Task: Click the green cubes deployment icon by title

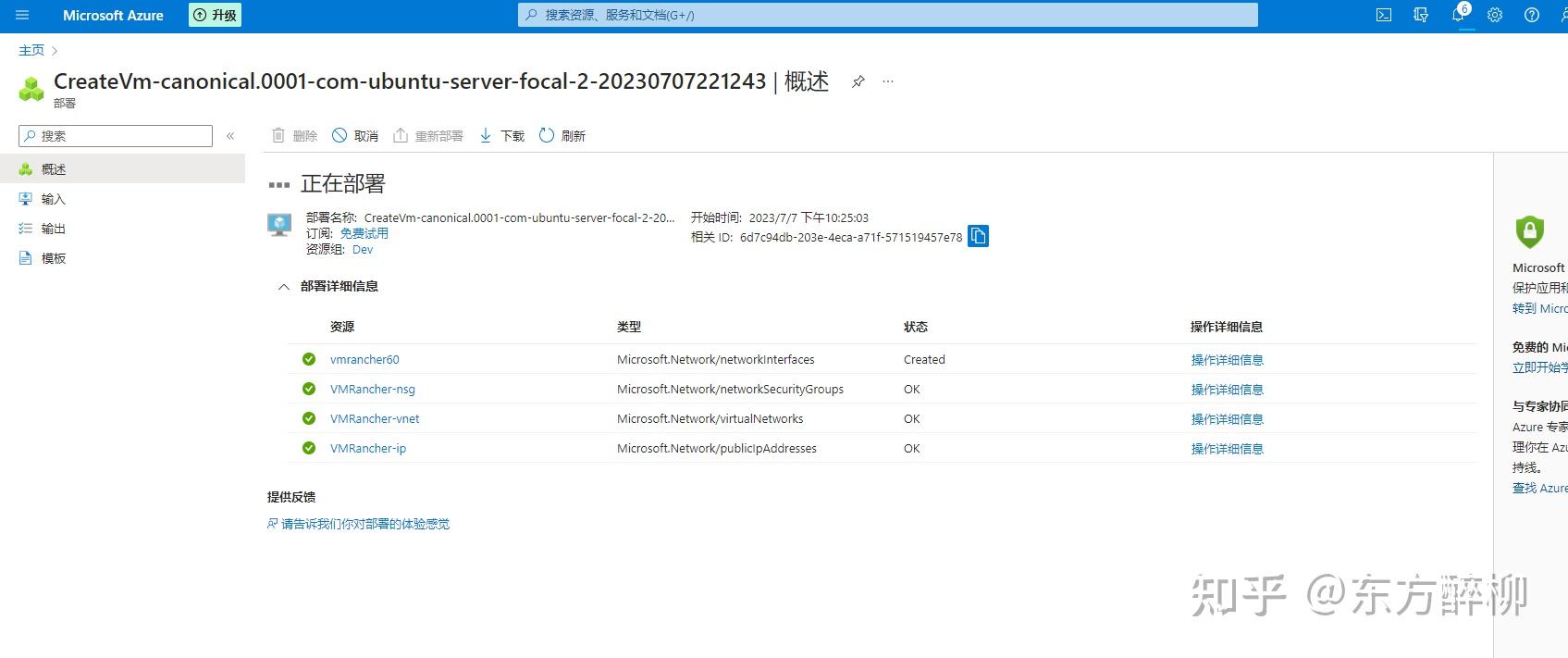Action: [x=31, y=89]
